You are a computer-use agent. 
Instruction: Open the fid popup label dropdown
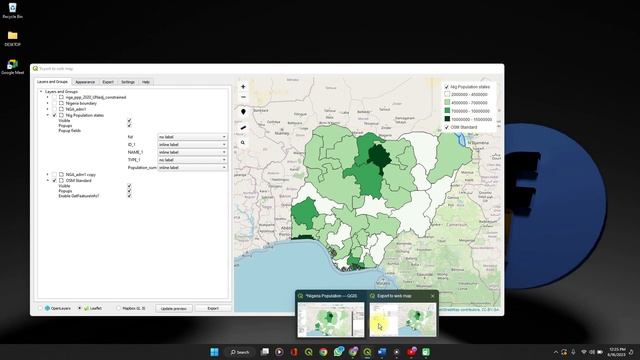pos(192,137)
